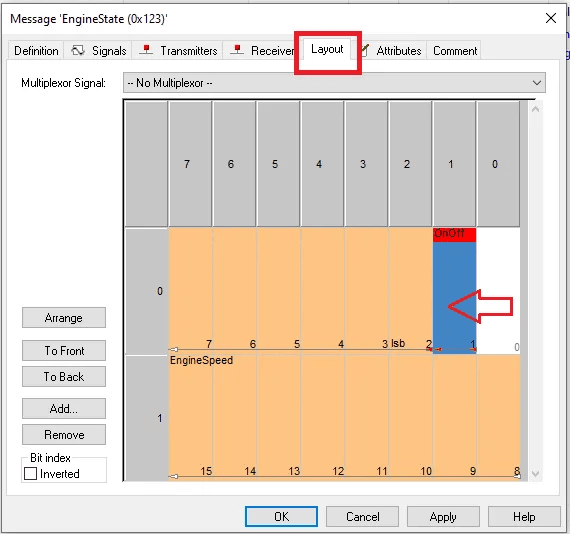Click the Remove button
570x534 pixels.
click(x=64, y=434)
